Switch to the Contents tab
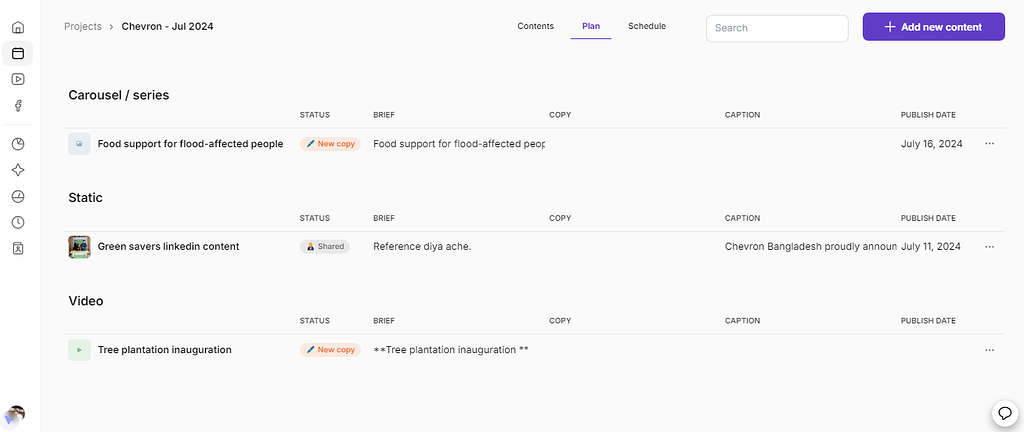1024x432 pixels. point(535,27)
